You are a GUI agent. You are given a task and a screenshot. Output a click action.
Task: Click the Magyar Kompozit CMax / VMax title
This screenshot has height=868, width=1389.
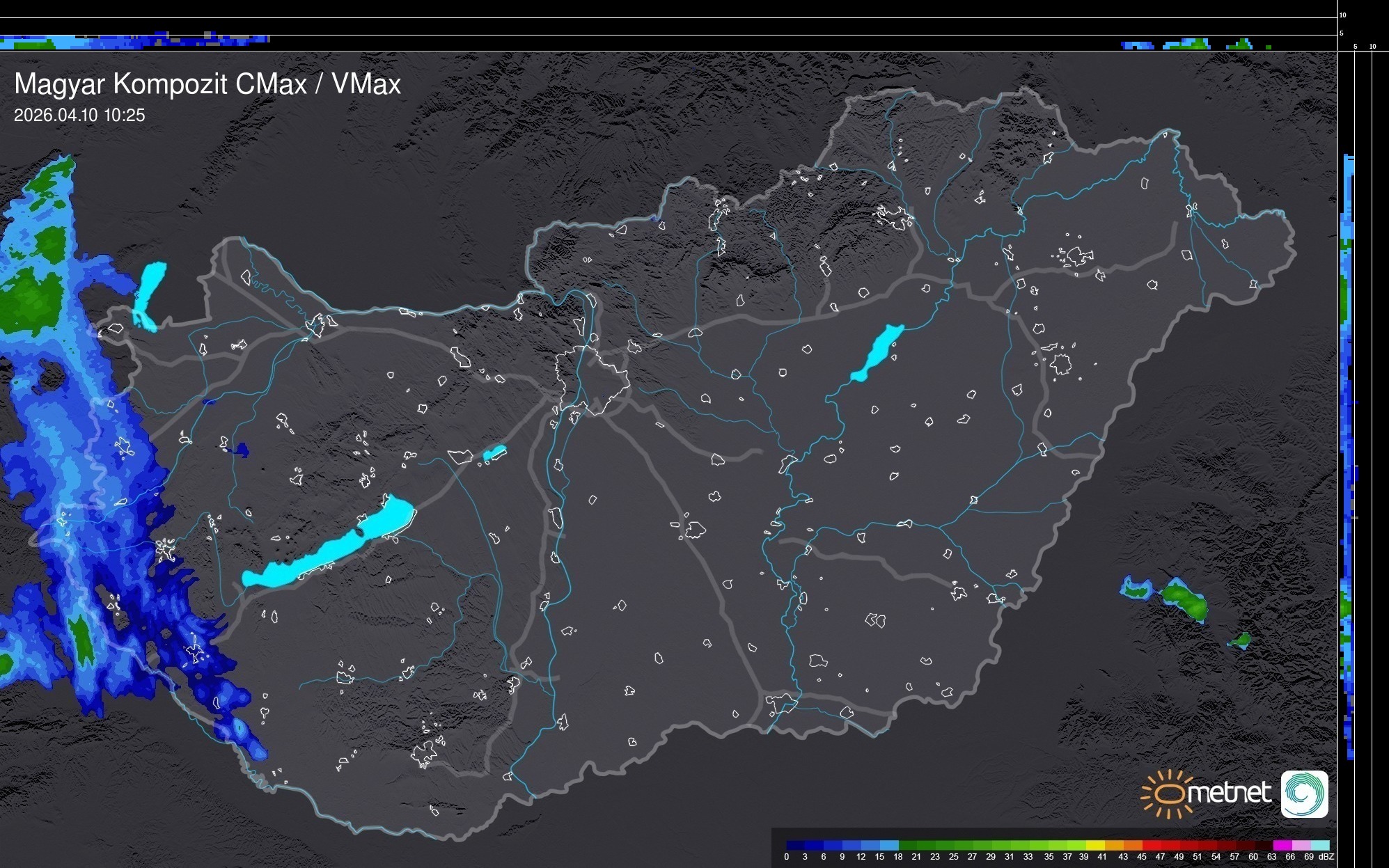(207, 84)
